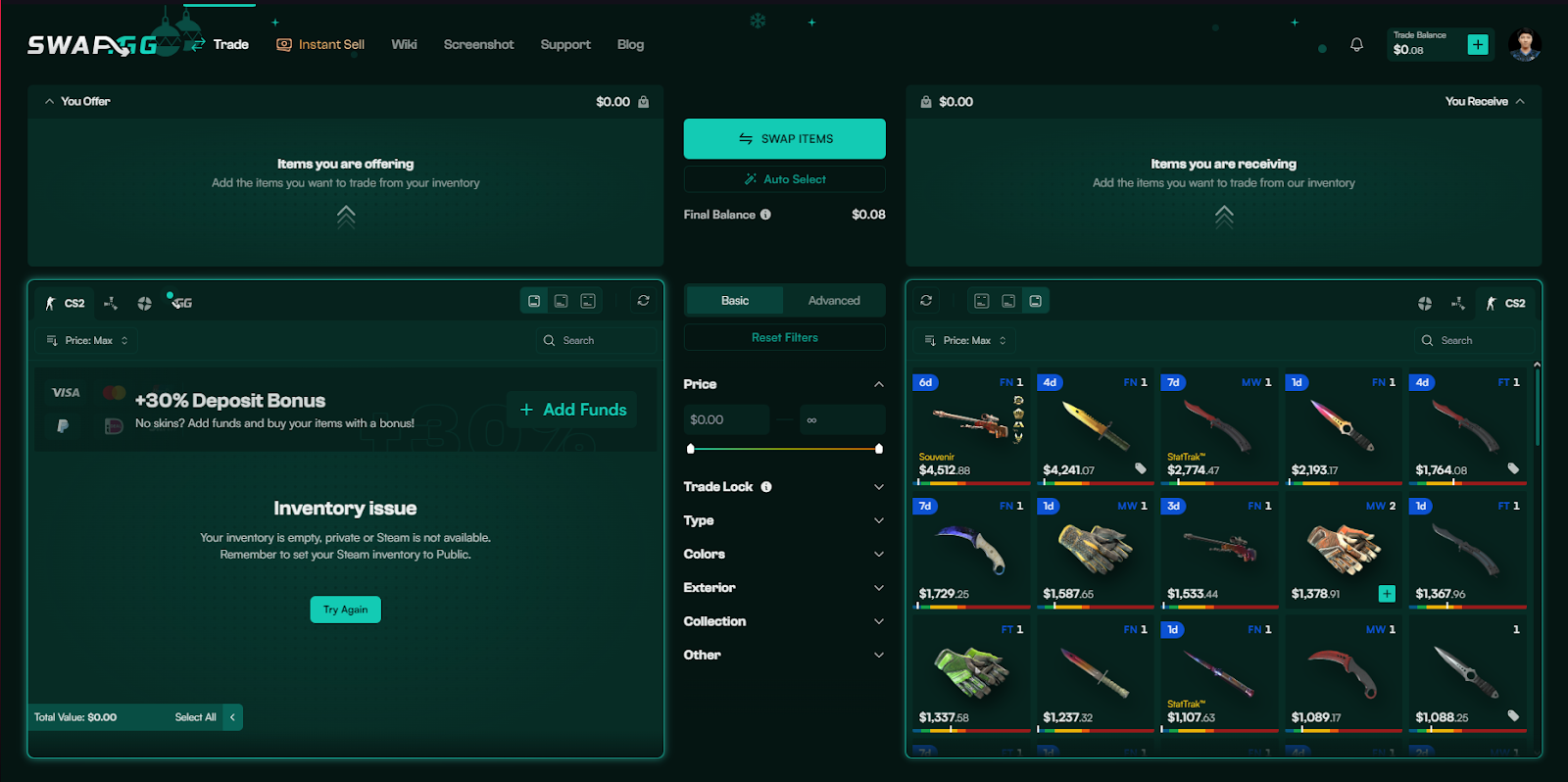Collapse the sidebar arrow next to Select All

click(x=232, y=717)
